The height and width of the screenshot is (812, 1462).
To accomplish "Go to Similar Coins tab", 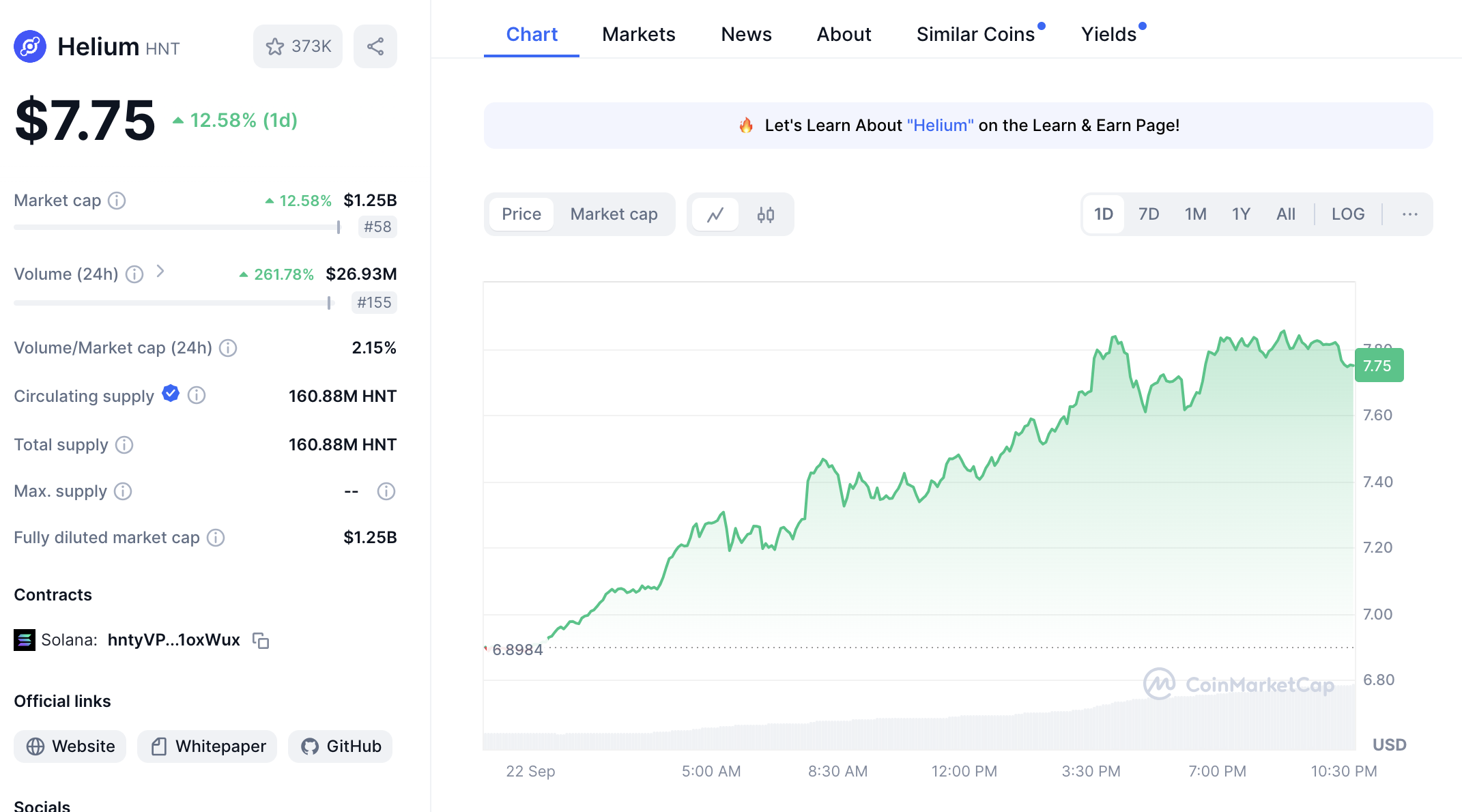I will 976,34.
